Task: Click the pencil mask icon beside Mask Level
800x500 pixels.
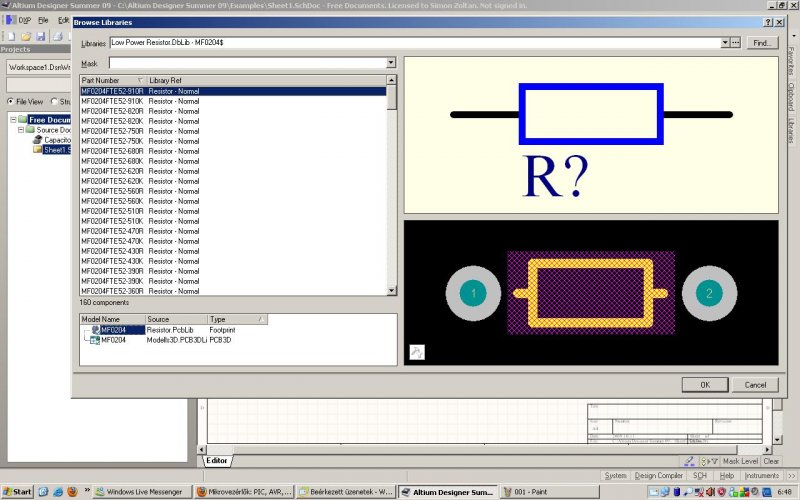Action: (689, 461)
